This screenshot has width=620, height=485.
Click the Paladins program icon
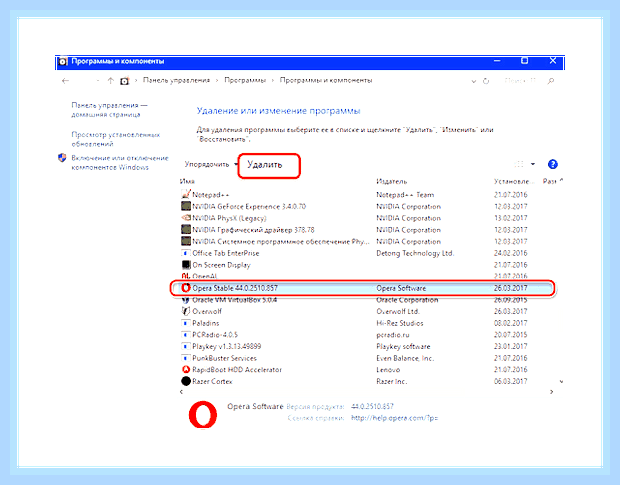click(x=185, y=323)
